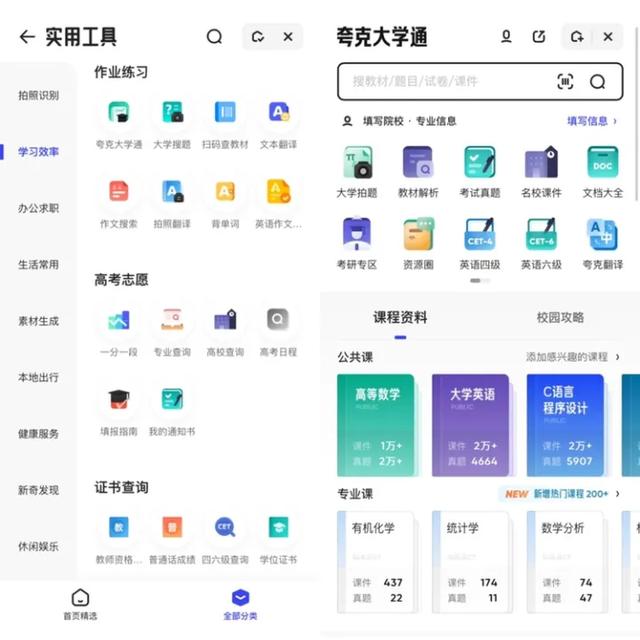Viewport: 640px width, 640px height.
Task: Open the 英语六级 CET-6 icon
Action: click(x=541, y=234)
